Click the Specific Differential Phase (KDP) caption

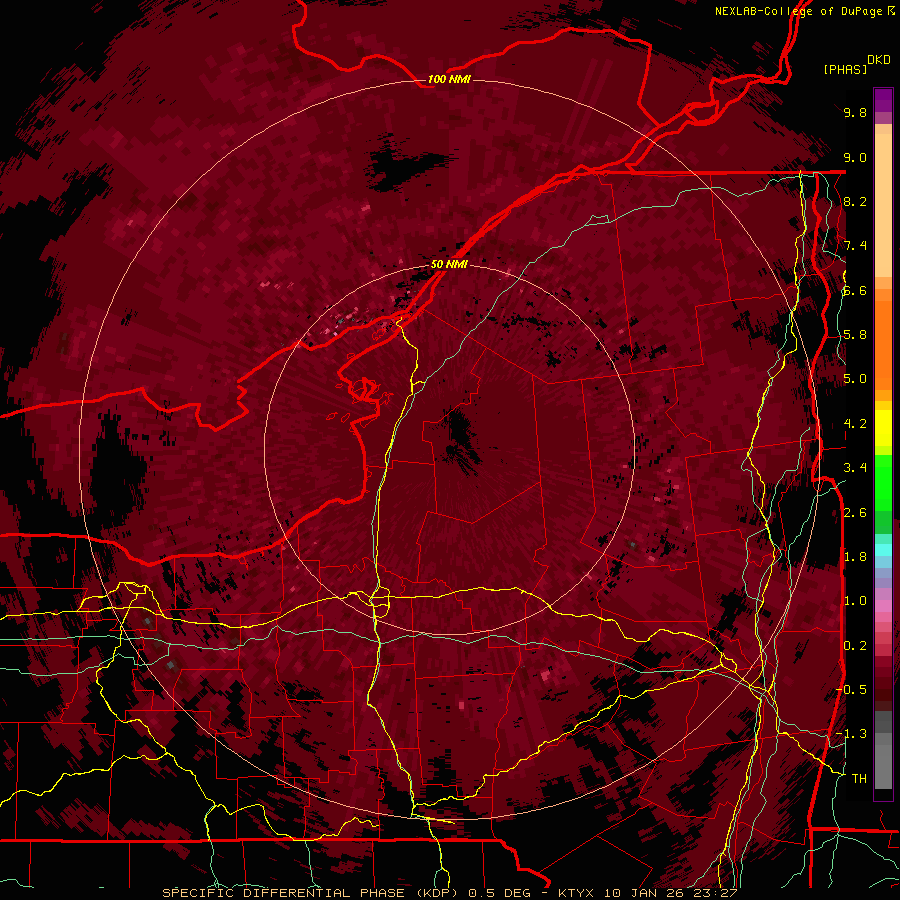point(311,893)
